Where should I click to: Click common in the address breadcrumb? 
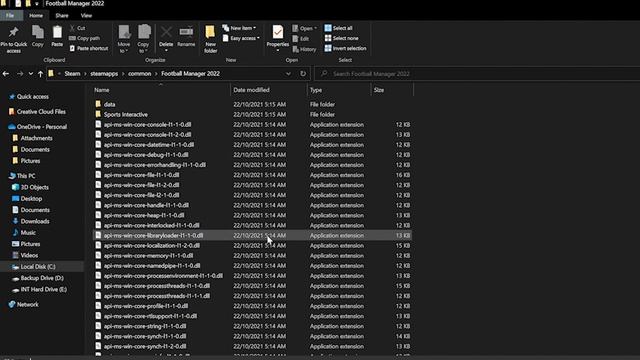click(x=140, y=74)
